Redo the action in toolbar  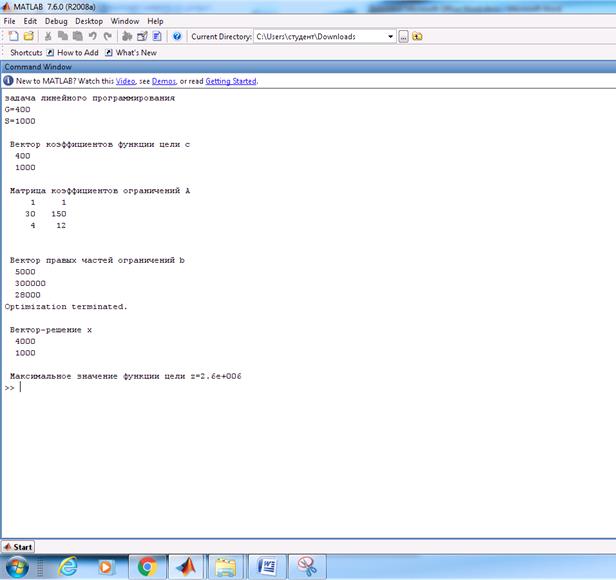point(107,36)
